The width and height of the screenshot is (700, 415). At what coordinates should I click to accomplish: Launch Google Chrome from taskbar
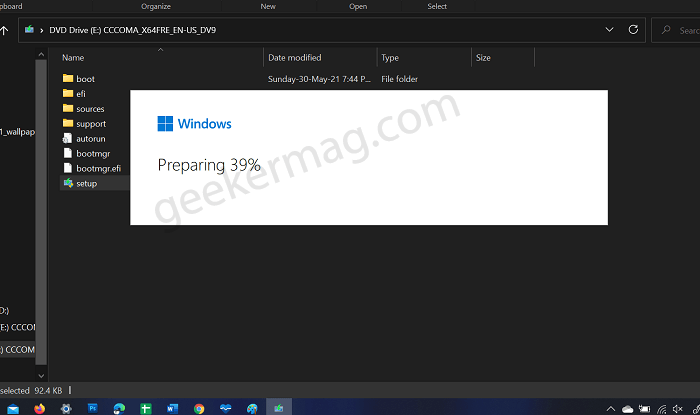(x=199, y=408)
